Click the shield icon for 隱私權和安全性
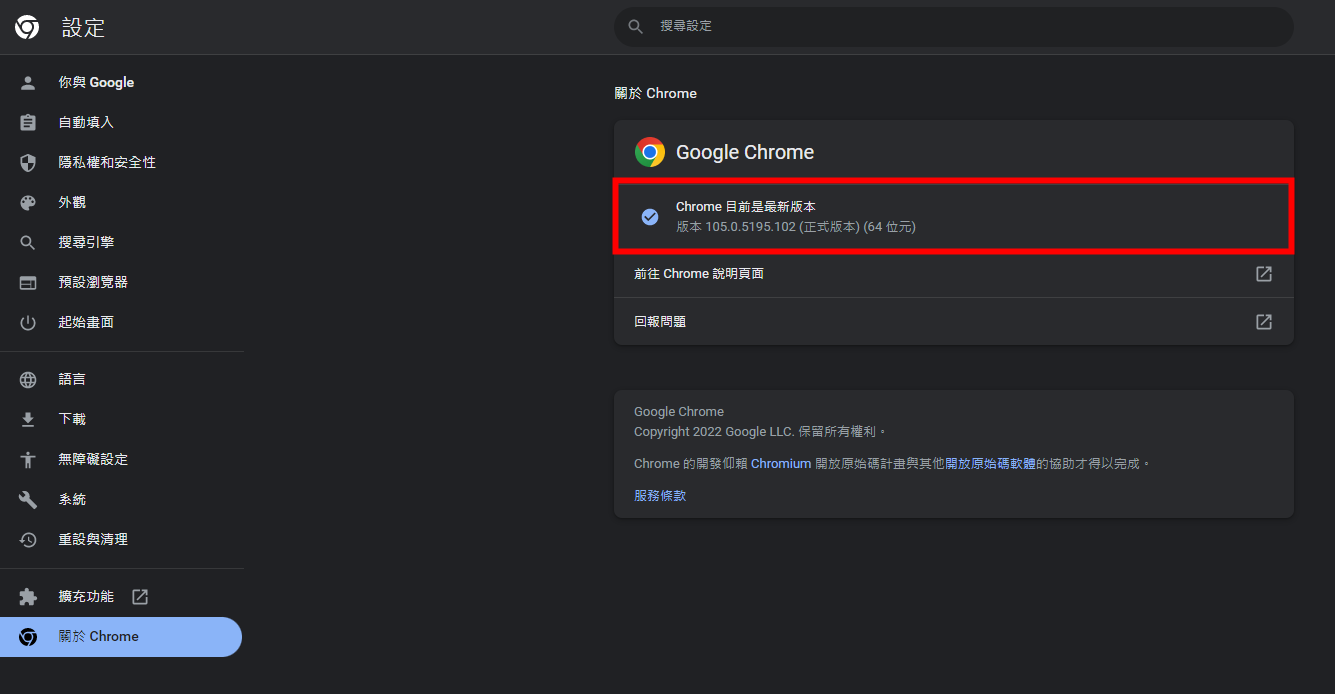This screenshot has width=1335, height=694. [x=28, y=163]
